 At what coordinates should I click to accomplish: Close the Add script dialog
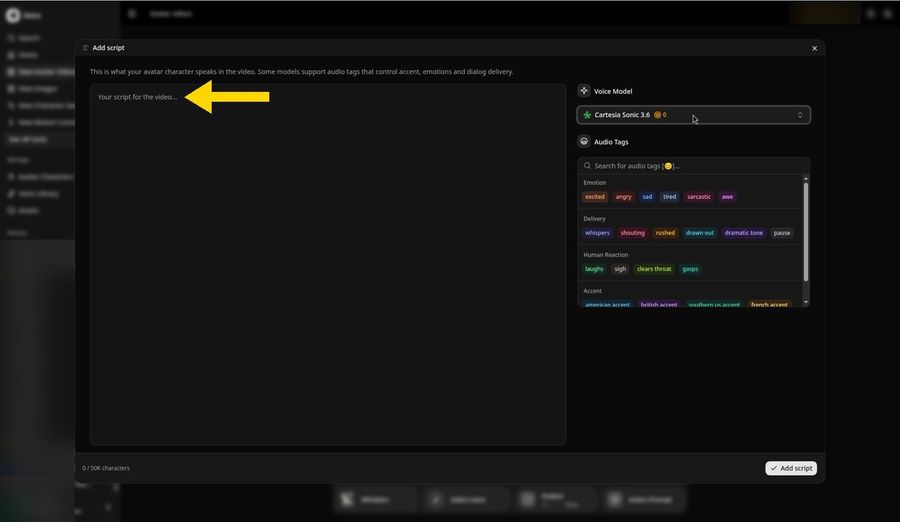point(814,48)
